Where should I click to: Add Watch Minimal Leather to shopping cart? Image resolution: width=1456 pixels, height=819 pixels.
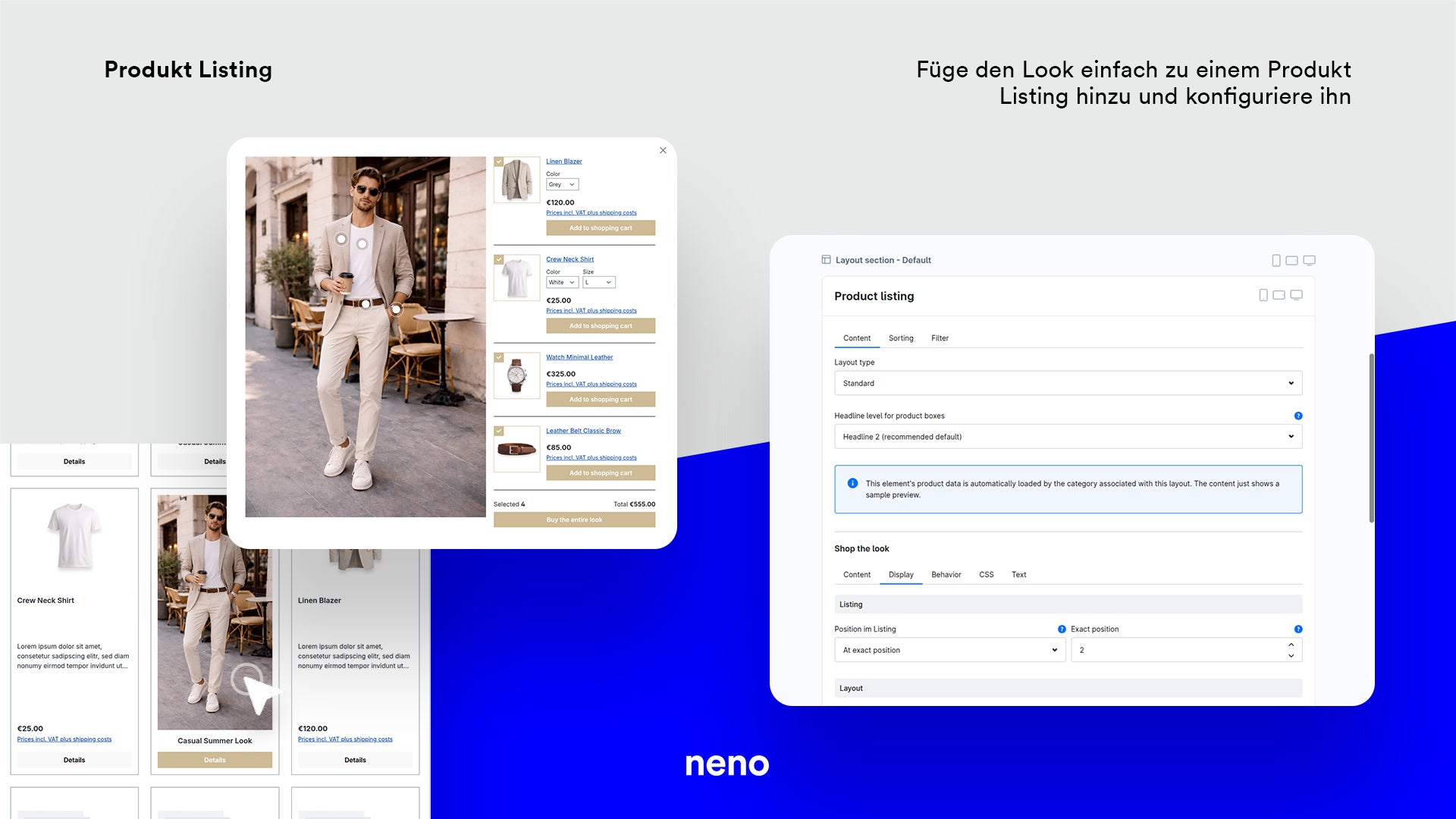click(x=601, y=400)
